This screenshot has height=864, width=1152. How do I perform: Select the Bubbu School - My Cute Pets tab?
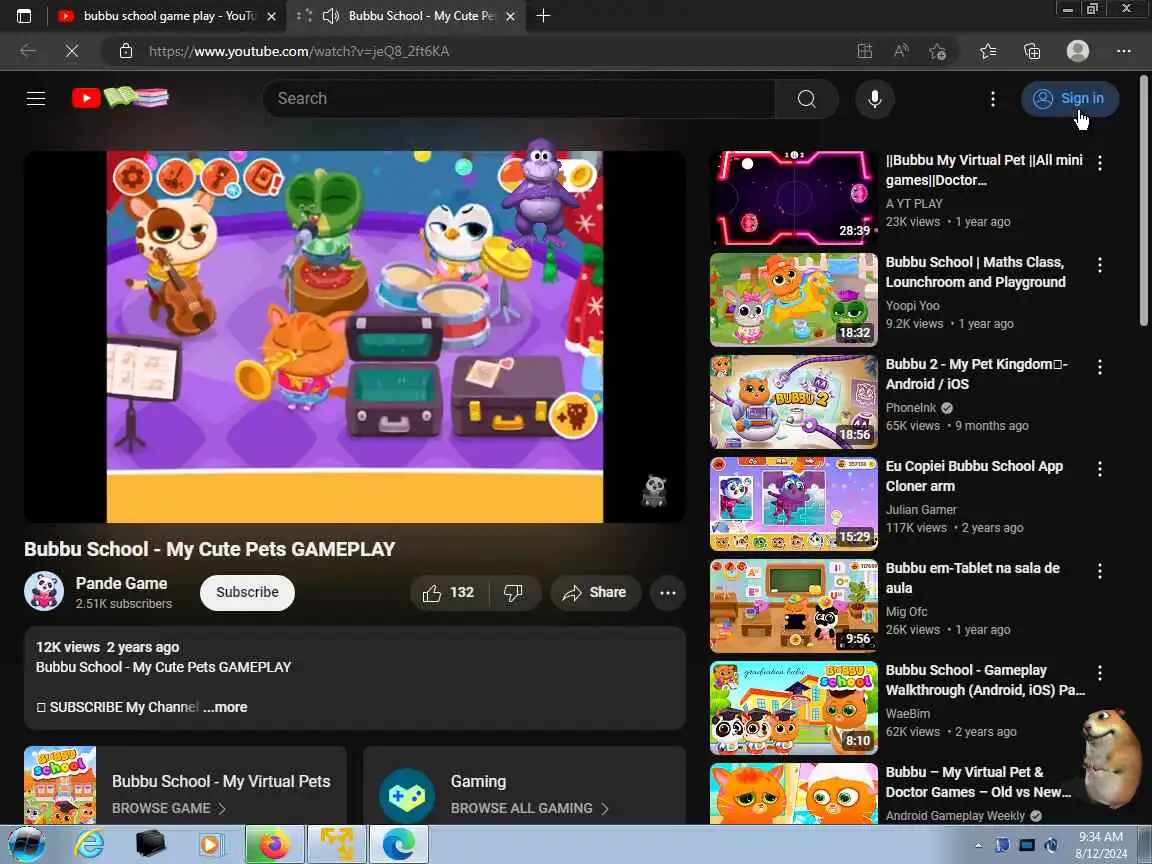(x=406, y=15)
